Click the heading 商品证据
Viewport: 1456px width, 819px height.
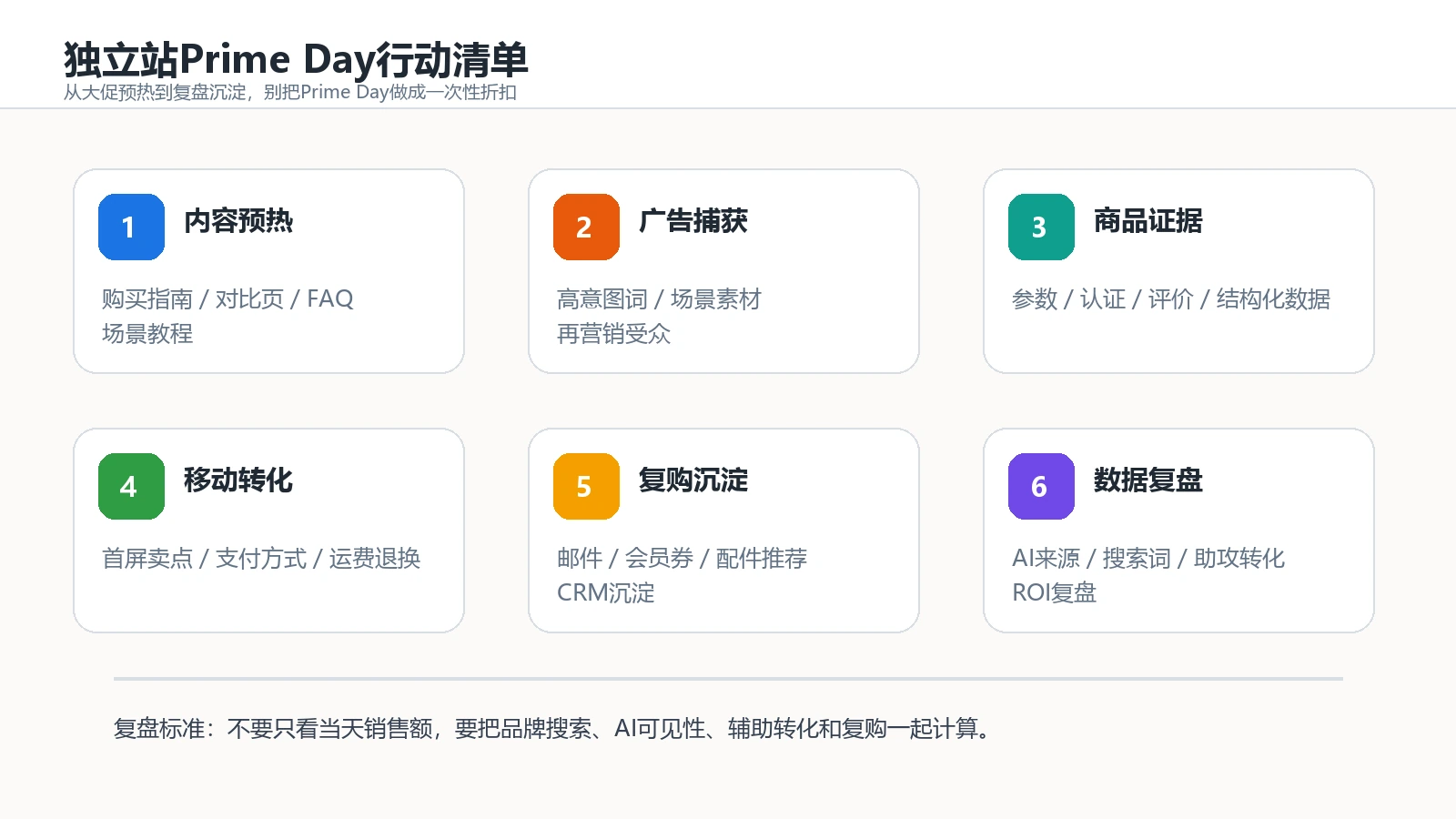[x=1148, y=221]
